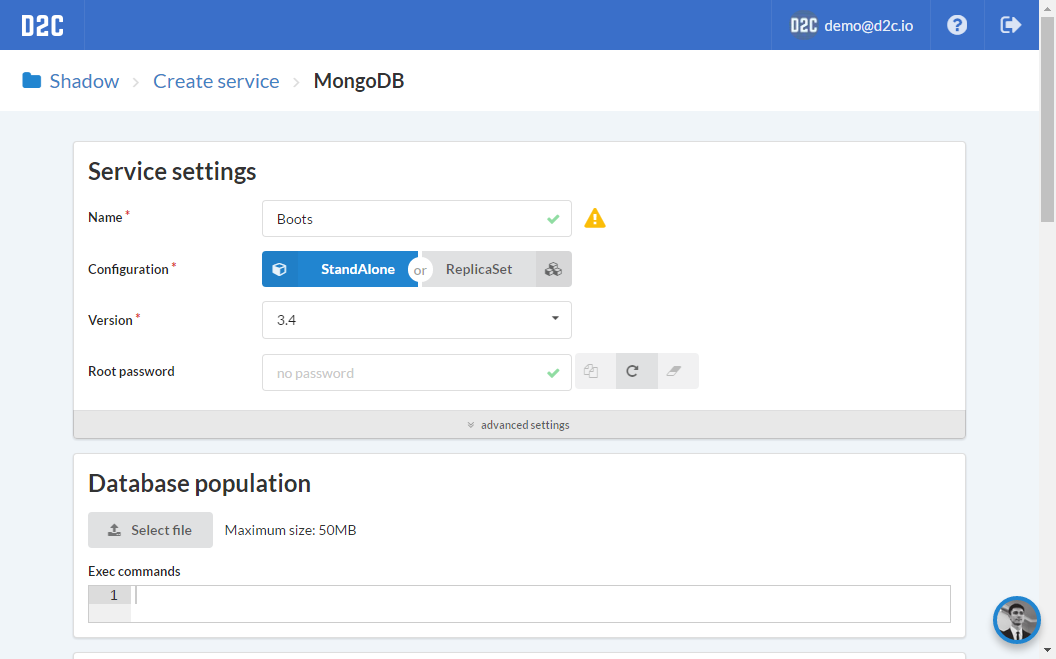Select ReplicaSet configuration
The height and width of the screenshot is (659, 1056).
pos(496,269)
